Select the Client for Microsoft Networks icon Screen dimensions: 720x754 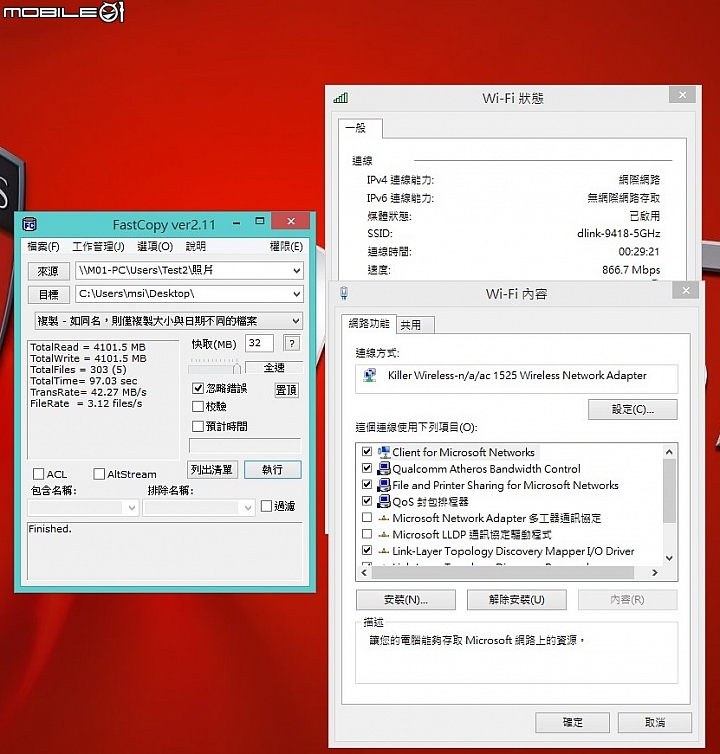point(384,452)
